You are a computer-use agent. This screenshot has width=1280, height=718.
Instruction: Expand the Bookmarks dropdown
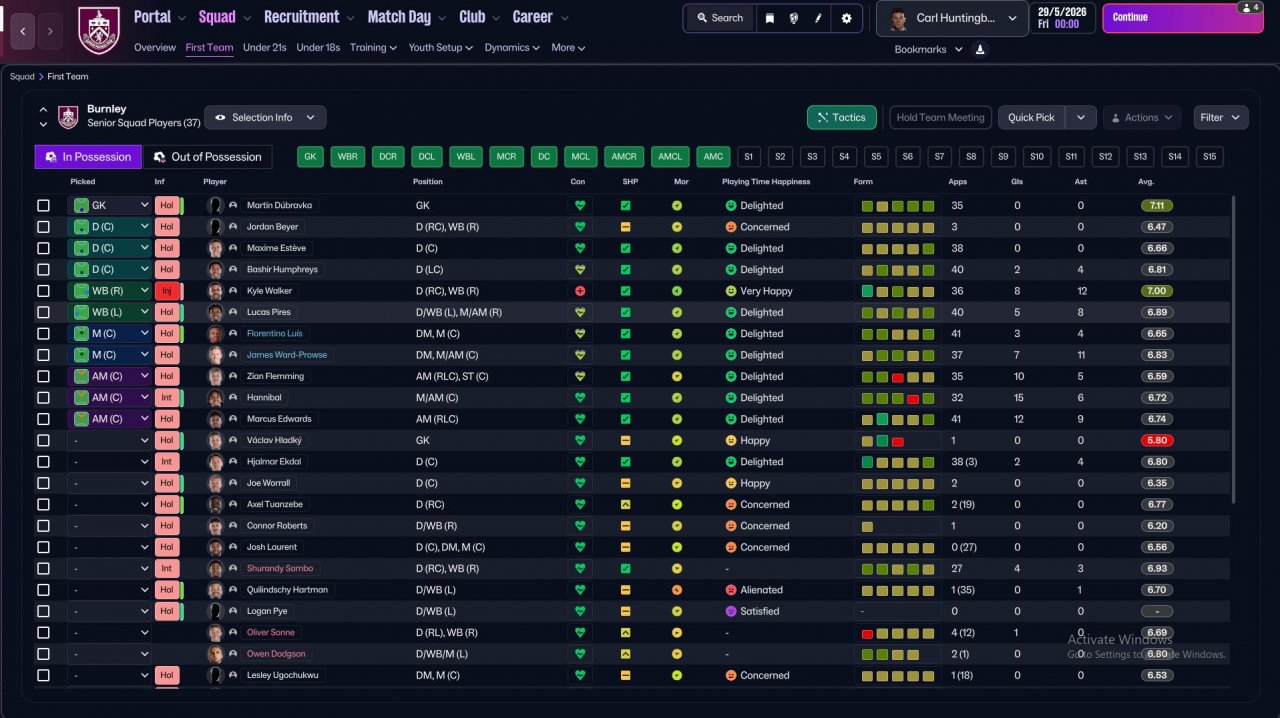coord(929,49)
